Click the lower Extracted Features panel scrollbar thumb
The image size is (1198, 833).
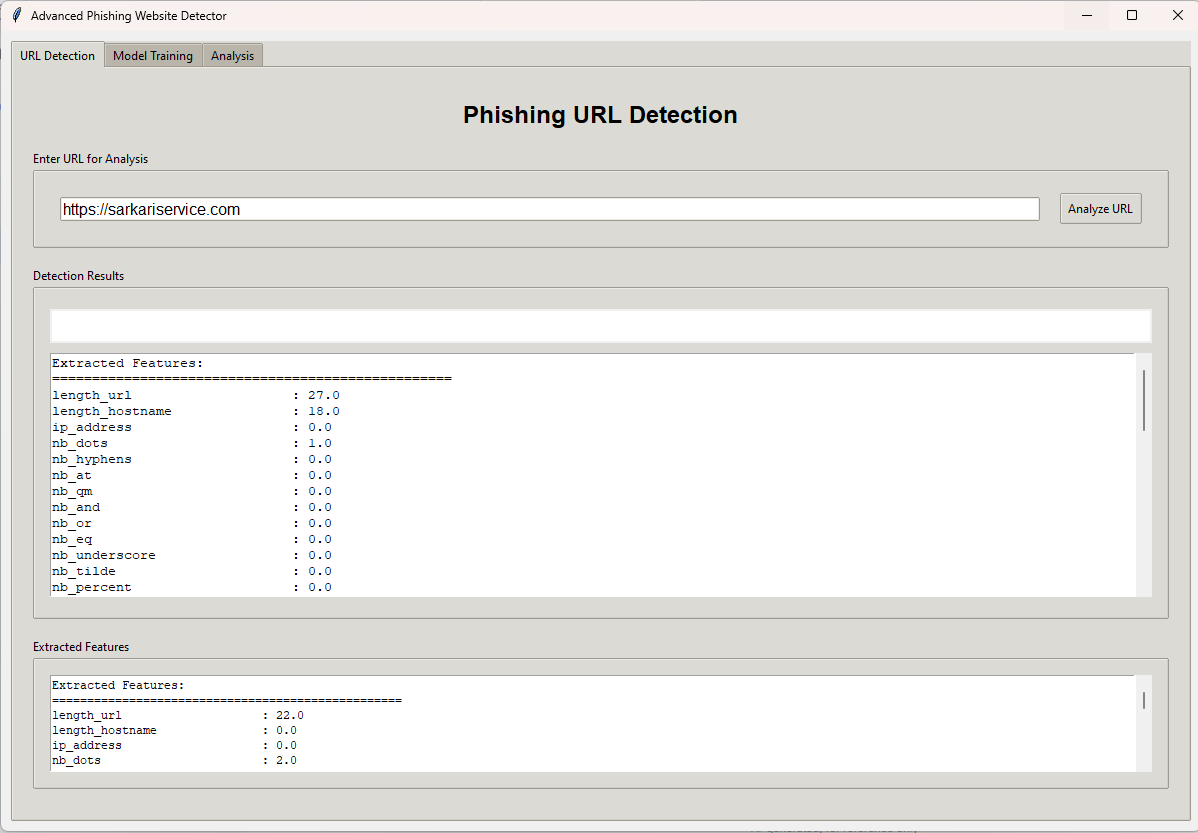point(1144,700)
